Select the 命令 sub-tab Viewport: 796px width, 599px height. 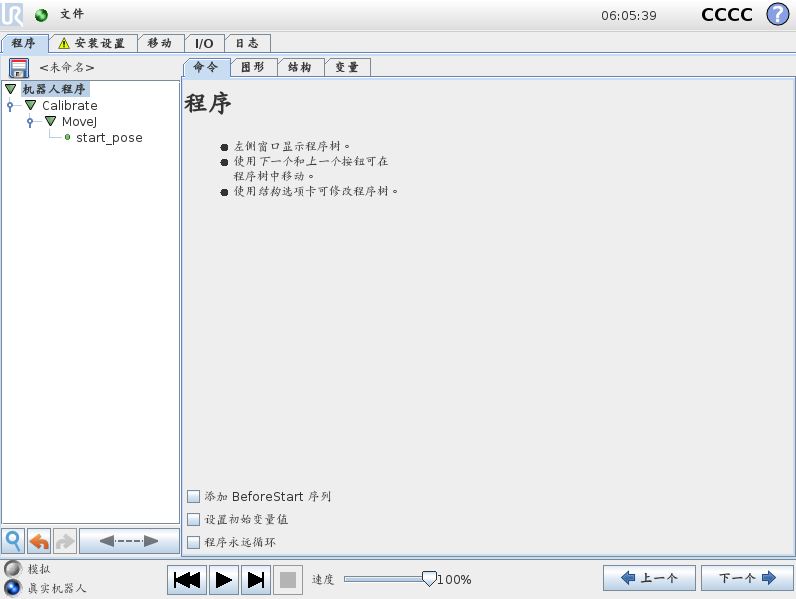point(206,67)
